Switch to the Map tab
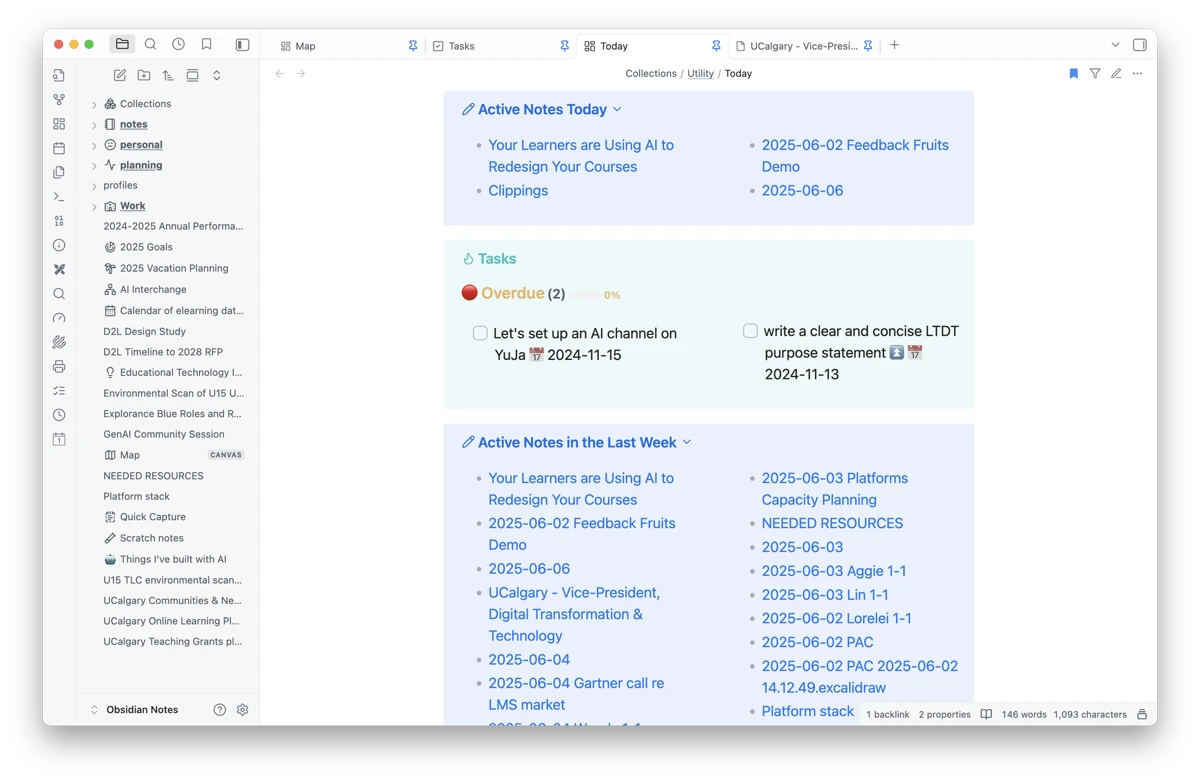This screenshot has width=1200, height=782. (305, 46)
